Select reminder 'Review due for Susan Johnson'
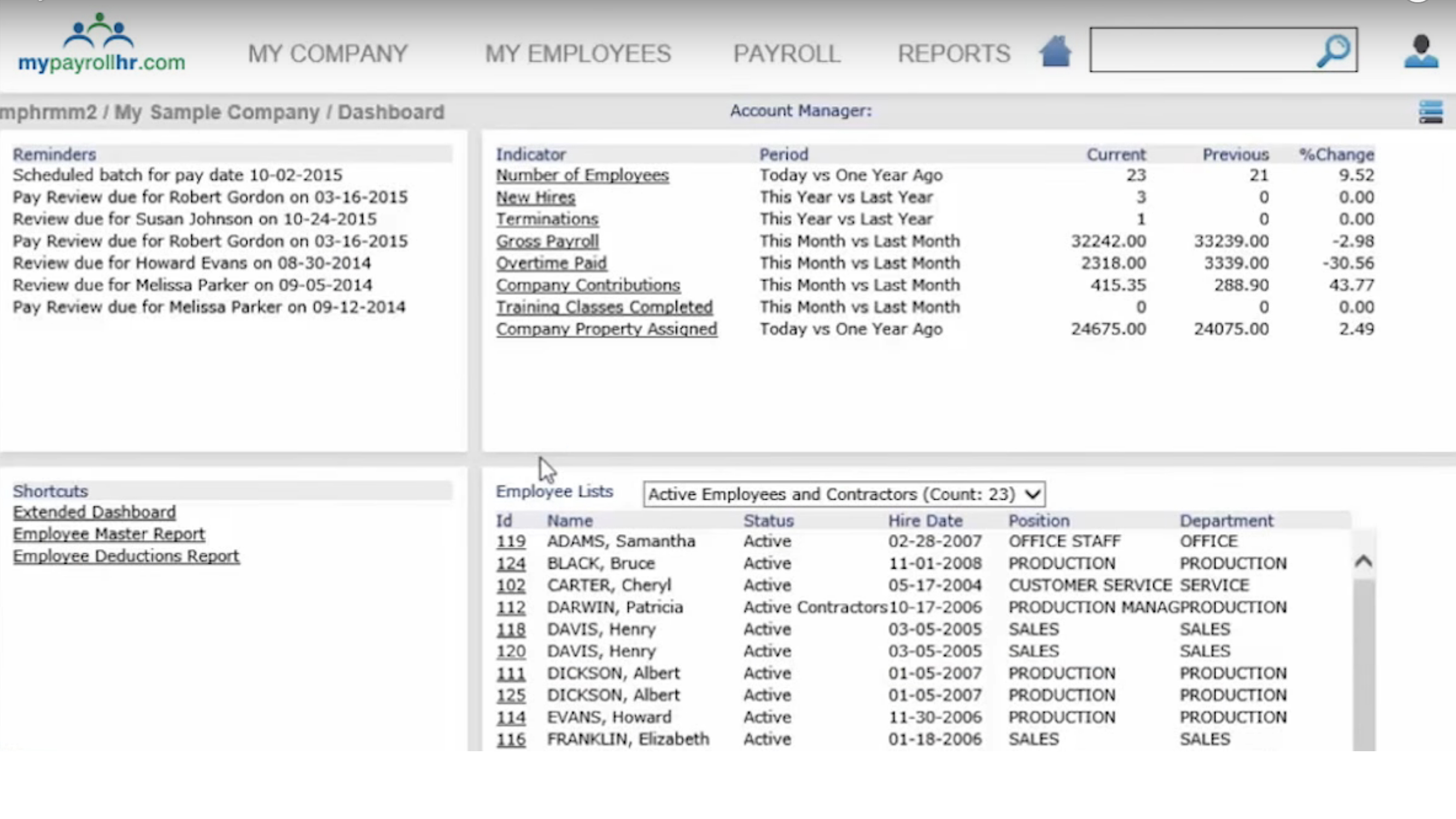This screenshot has width=1456, height=819. click(x=195, y=219)
